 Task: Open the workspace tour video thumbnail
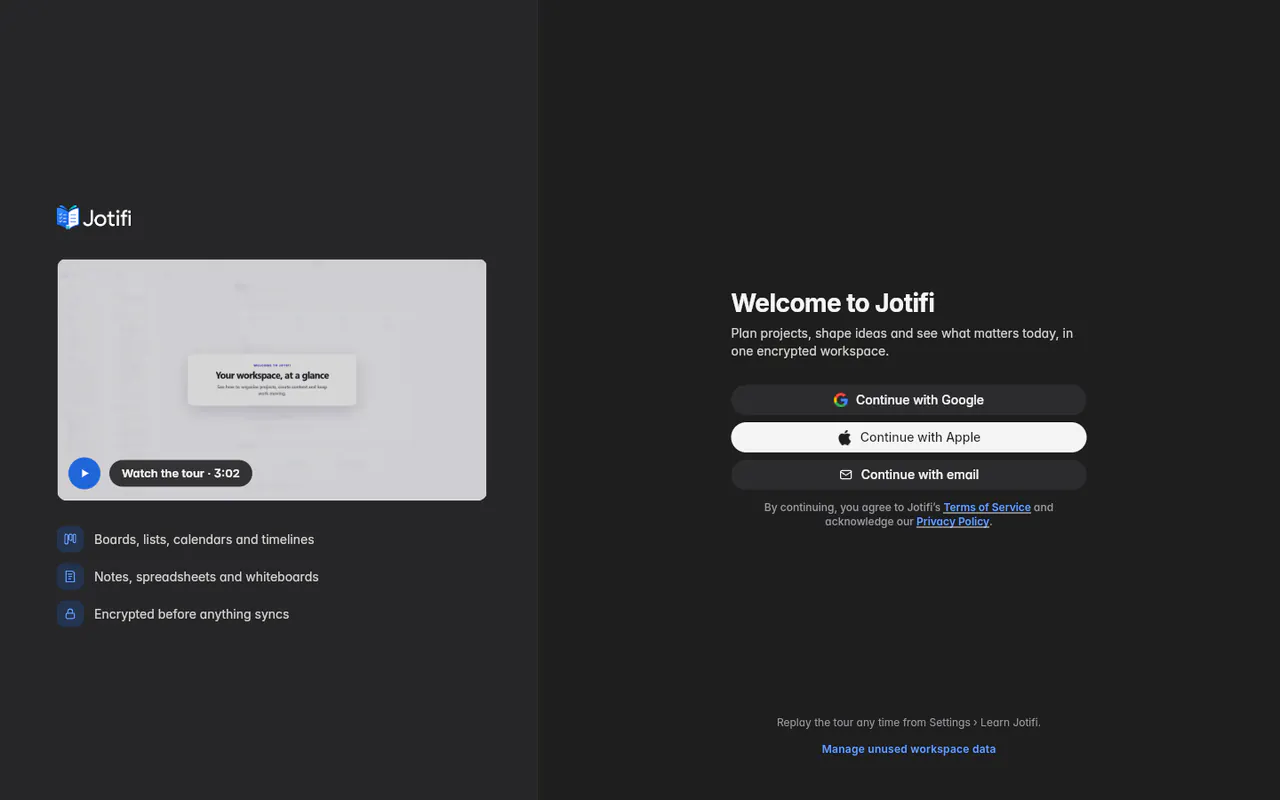pyautogui.click(x=272, y=380)
